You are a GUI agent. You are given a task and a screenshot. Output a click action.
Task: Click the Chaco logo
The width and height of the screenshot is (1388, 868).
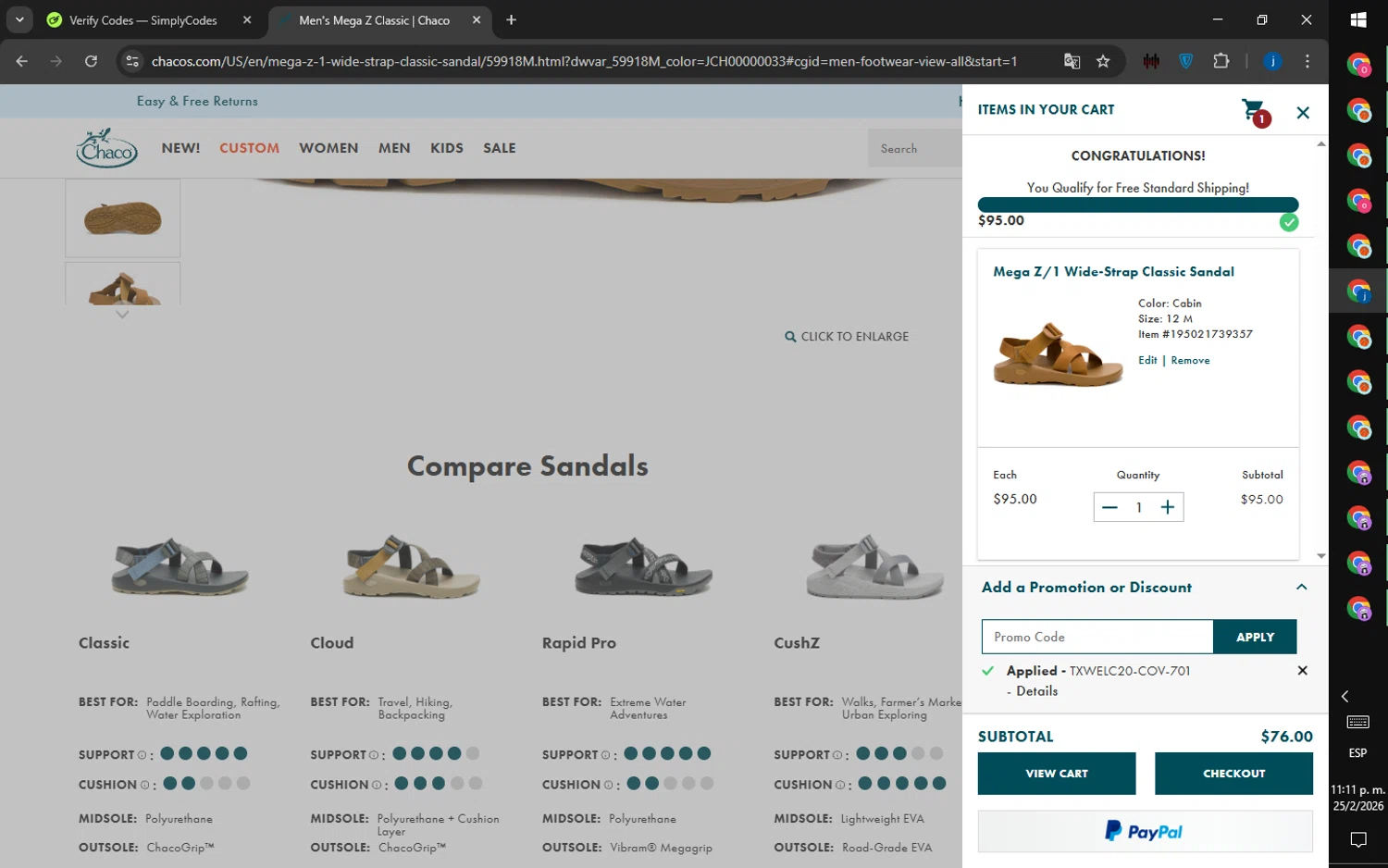tap(107, 148)
